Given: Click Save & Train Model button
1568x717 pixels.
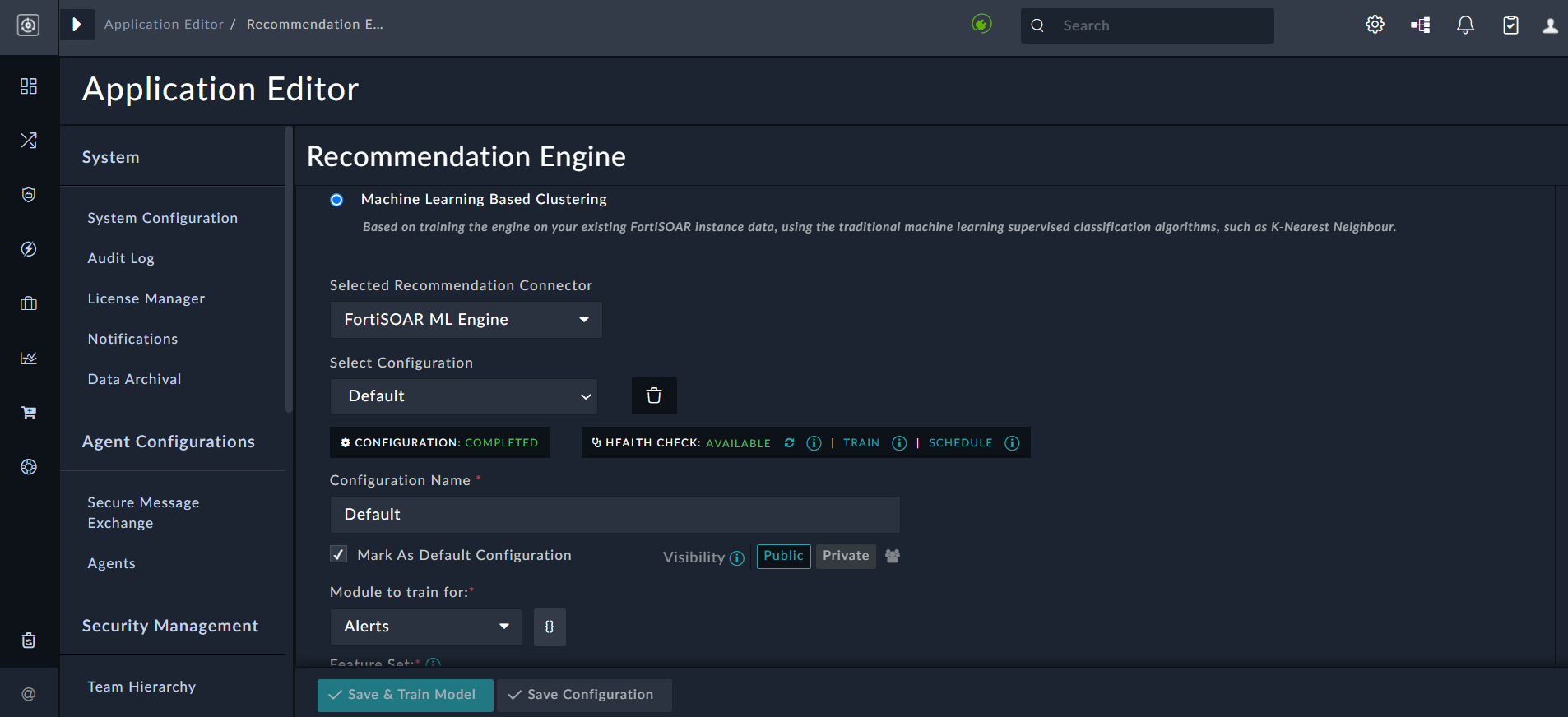Looking at the screenshot, I should click(x=406, y=696).
